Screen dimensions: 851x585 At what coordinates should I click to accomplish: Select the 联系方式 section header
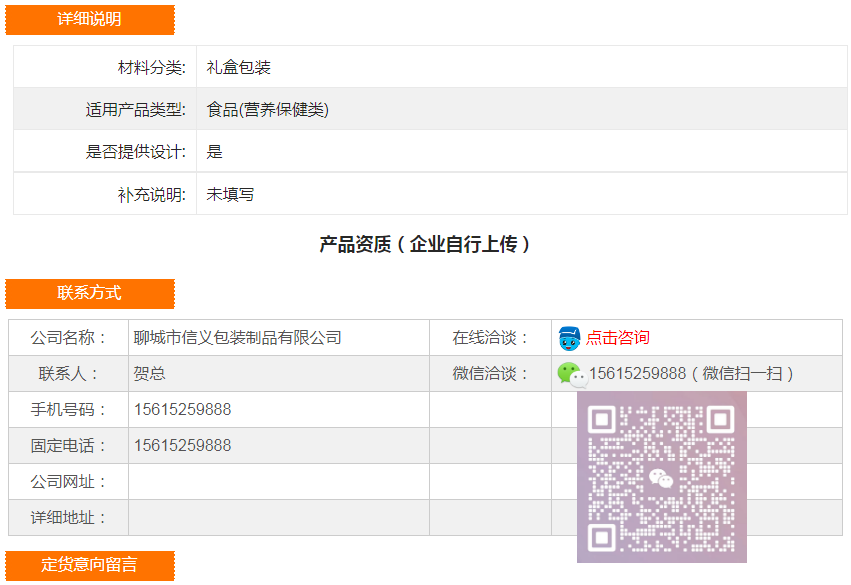click(90, 293)
